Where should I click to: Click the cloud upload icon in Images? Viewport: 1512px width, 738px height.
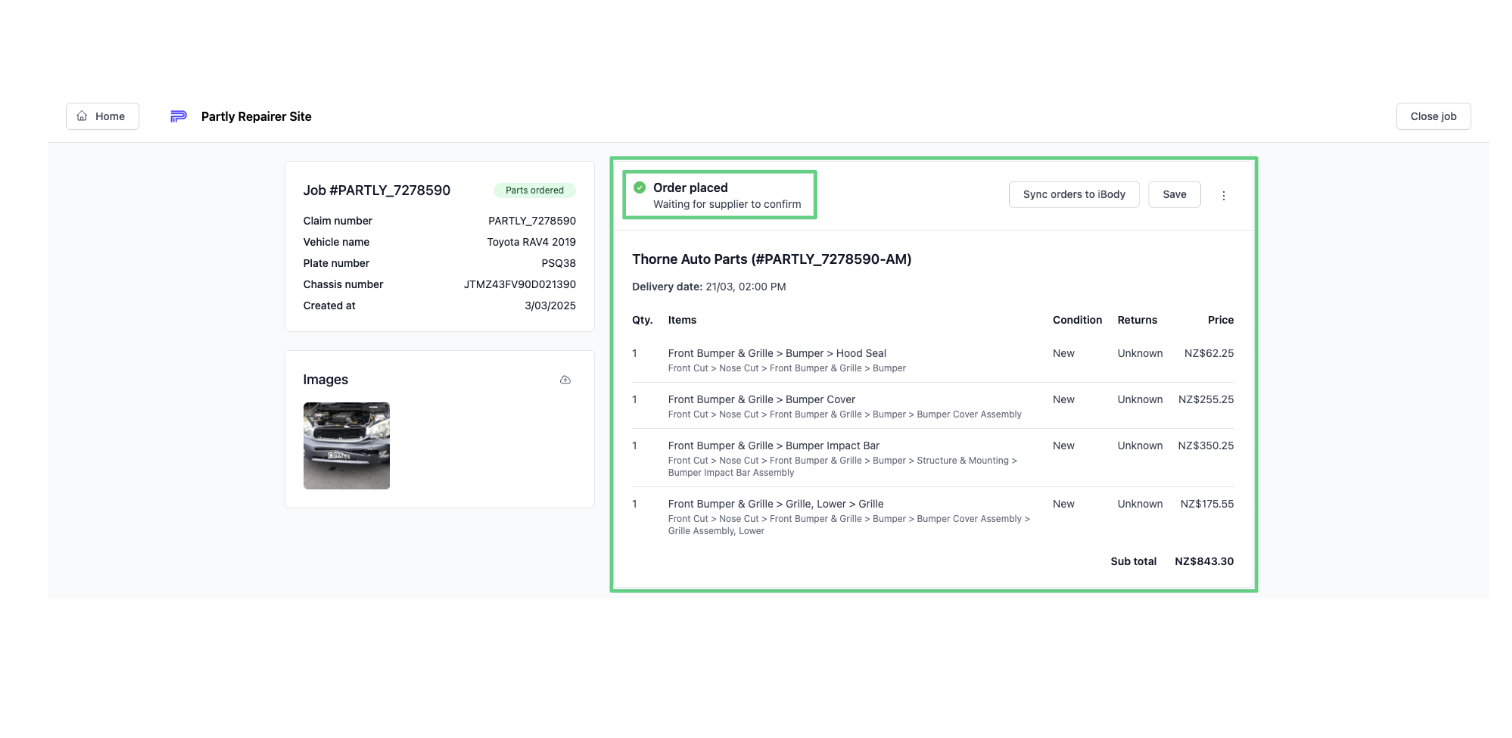point(565,380)
